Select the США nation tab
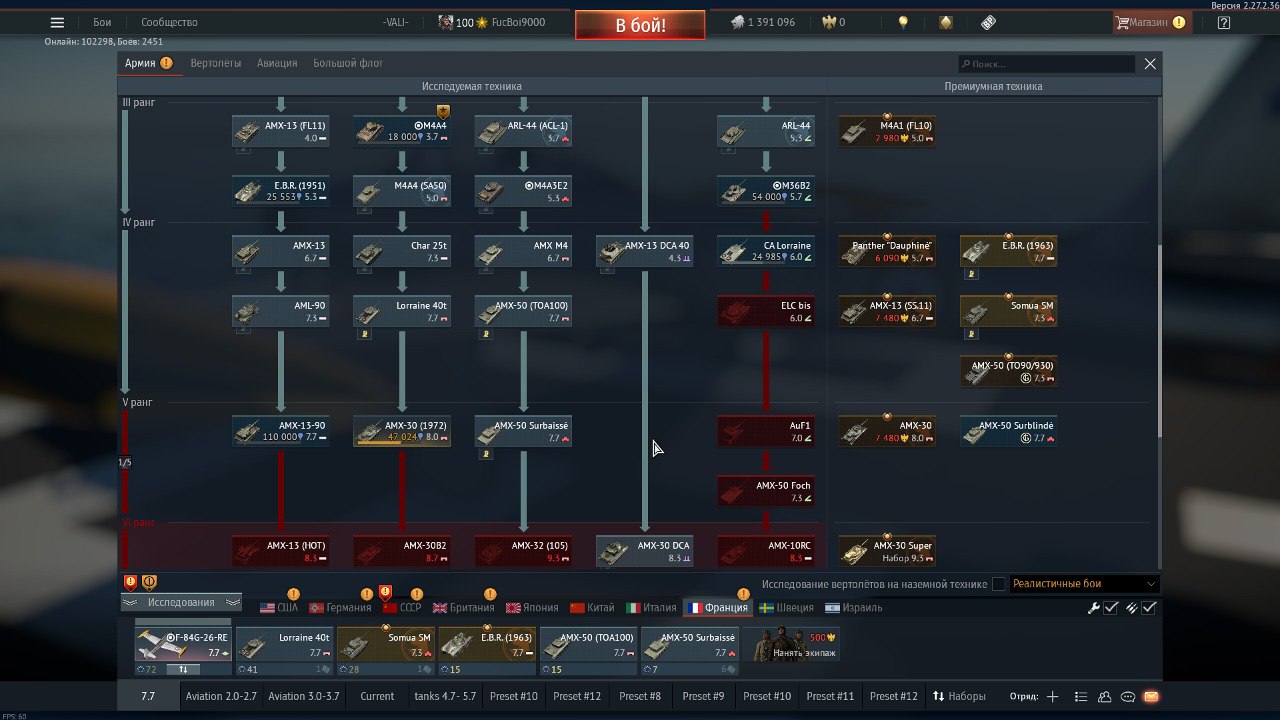The image size is (1280, 720). pos(279,607)
